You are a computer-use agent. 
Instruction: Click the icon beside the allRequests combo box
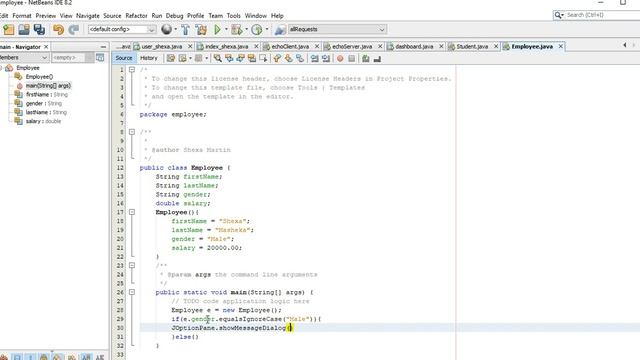[280, 29]
